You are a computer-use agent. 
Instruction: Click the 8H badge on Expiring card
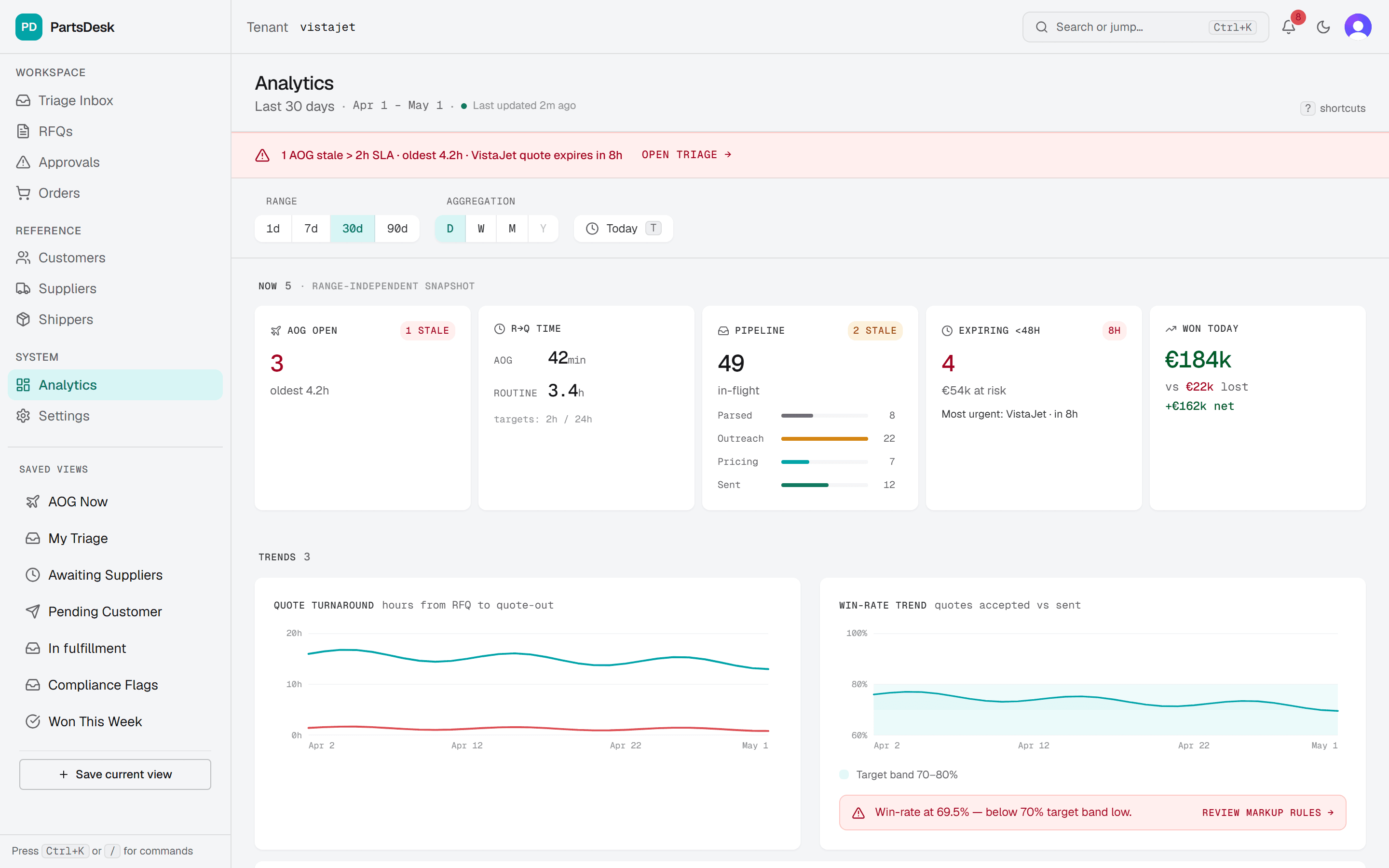click(1114, 331)
